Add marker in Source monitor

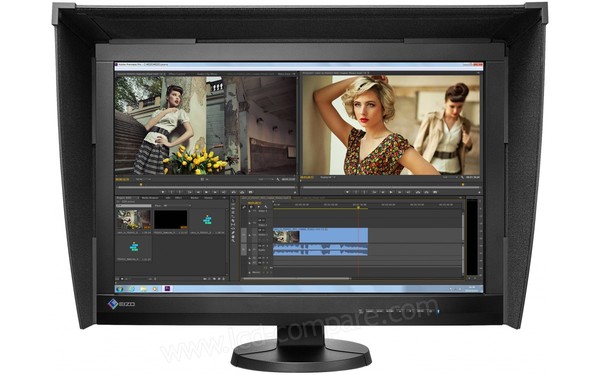coord(163,192)
